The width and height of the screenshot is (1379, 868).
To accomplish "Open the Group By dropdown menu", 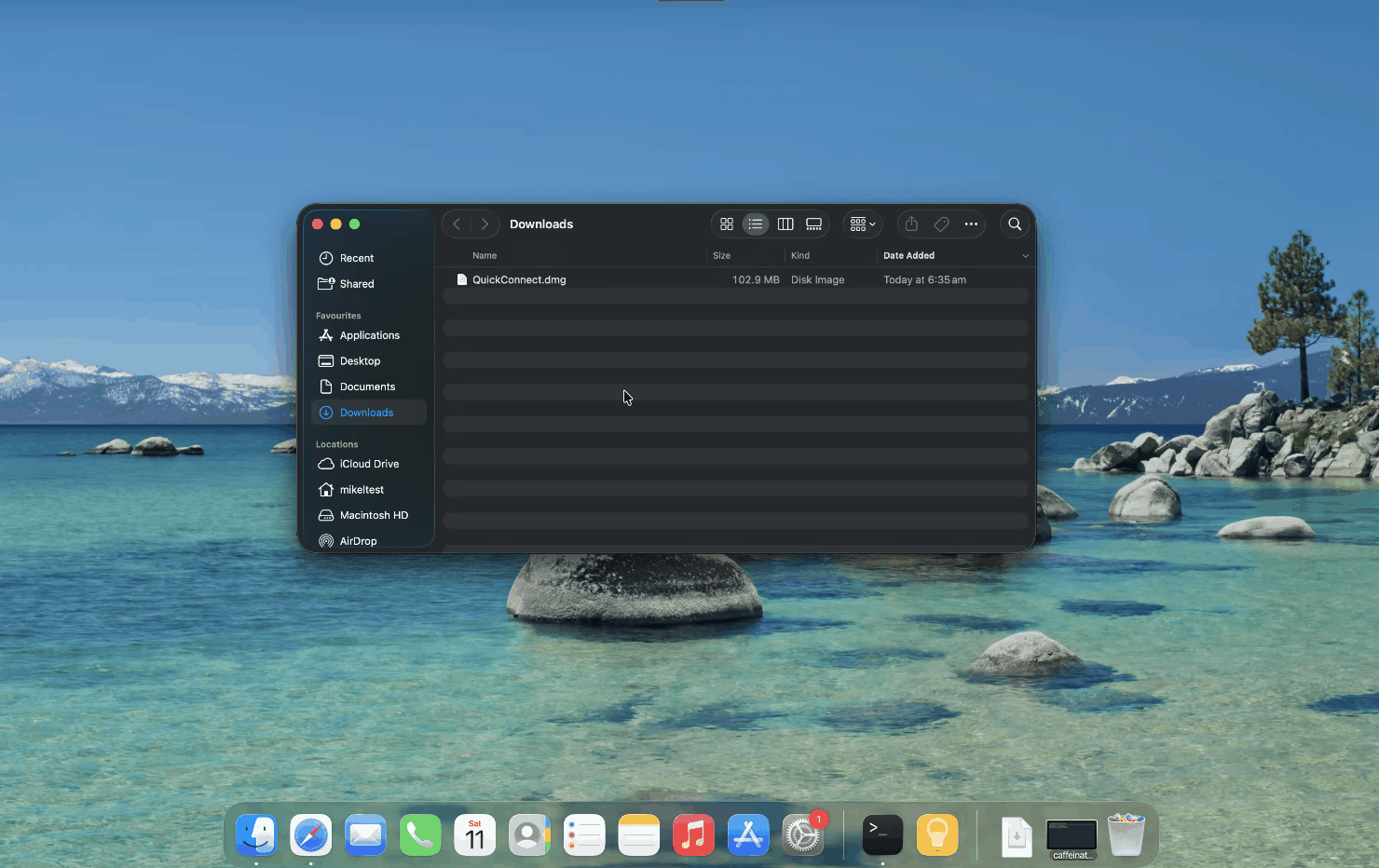I will pyautogui.click(x=862, y=224).
